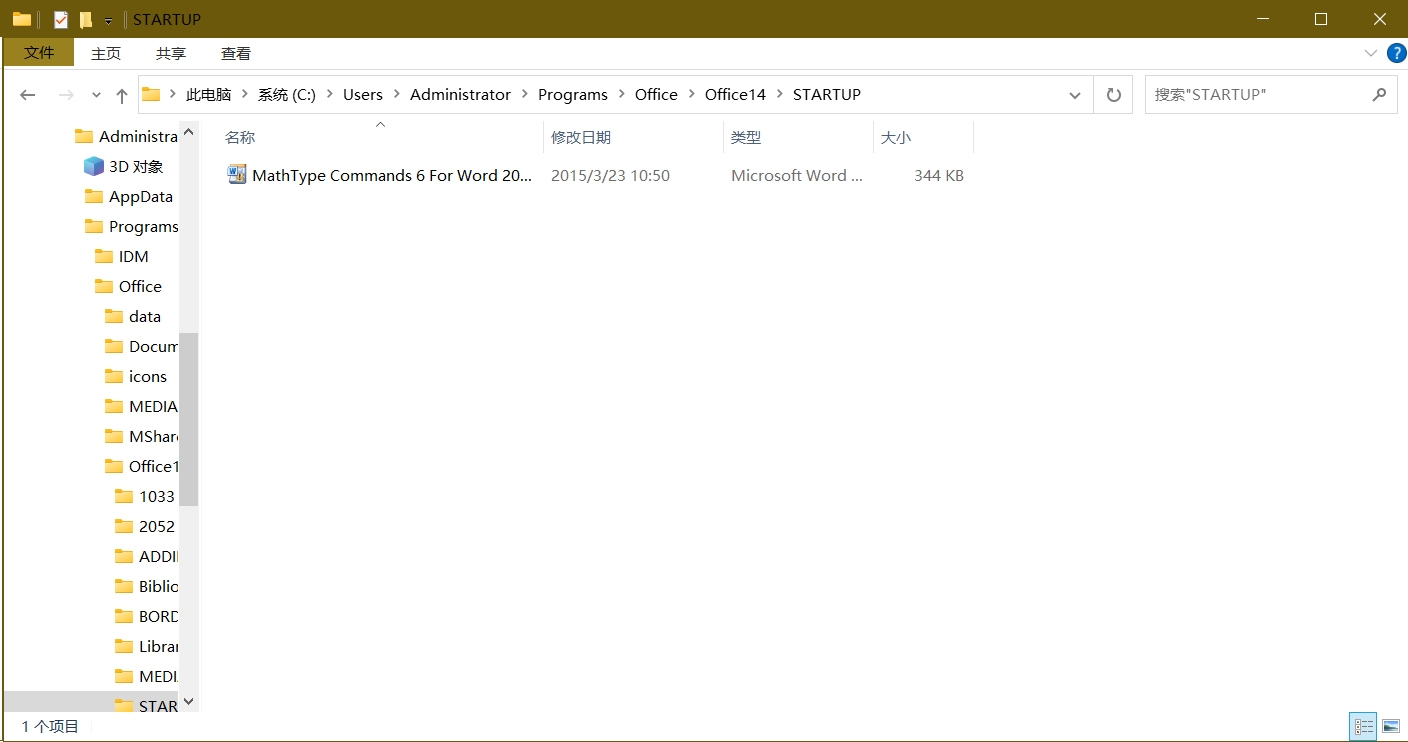Sort files by 修改日期 column header
Image resolution: width=1408 pixels, height=742 pixels.
[581, 138]
